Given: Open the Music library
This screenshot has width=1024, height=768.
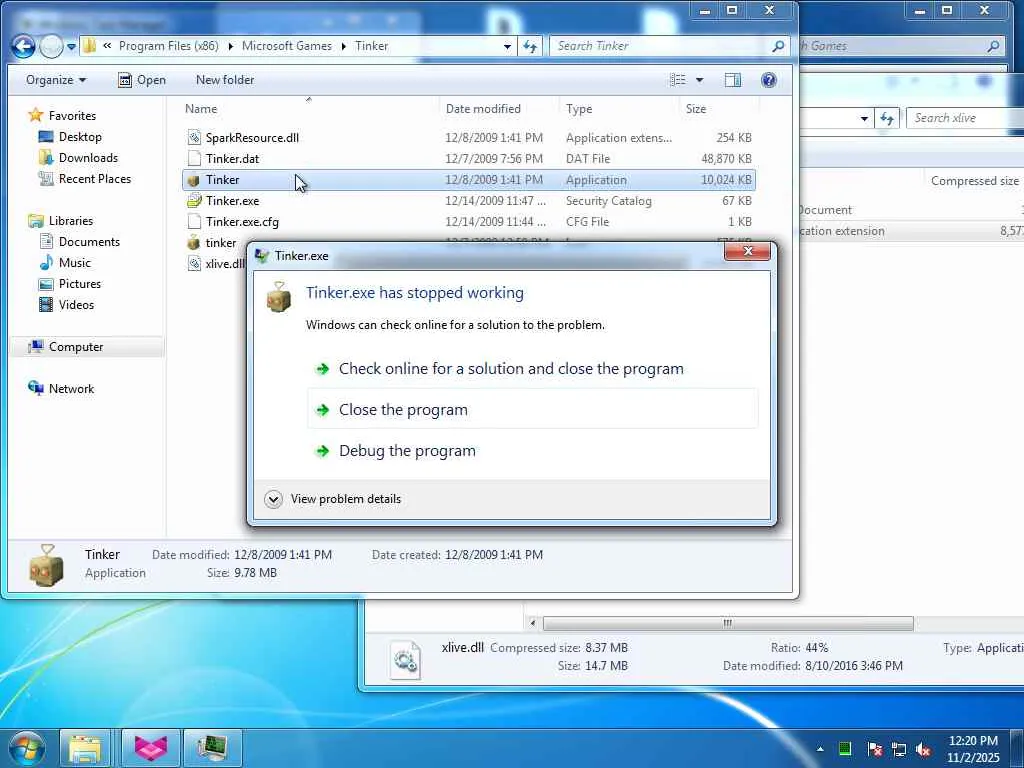Looking at the screenshot, I should click(x=65, y=263).
